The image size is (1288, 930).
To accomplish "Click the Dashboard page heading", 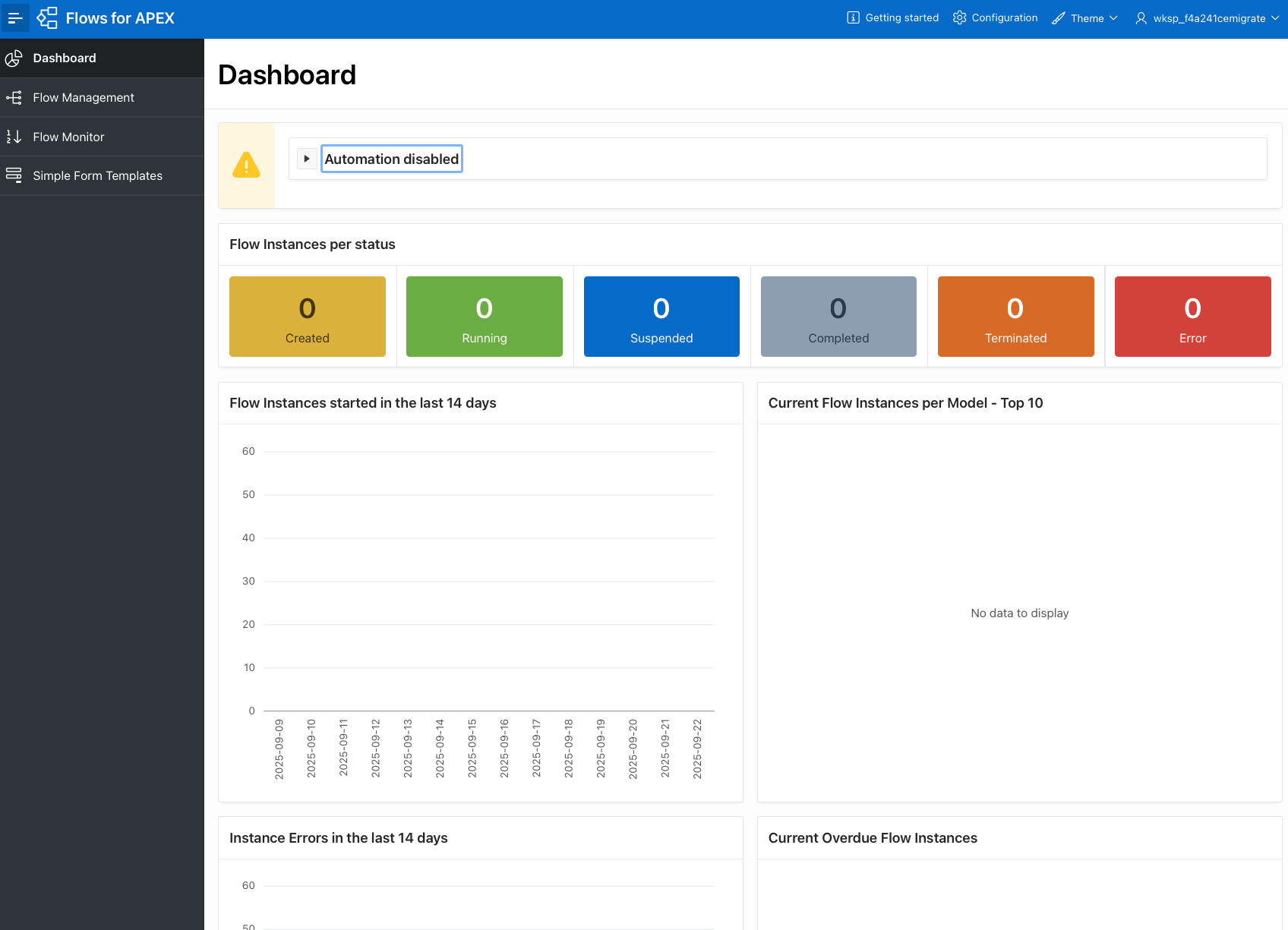I will pos(287,75).
